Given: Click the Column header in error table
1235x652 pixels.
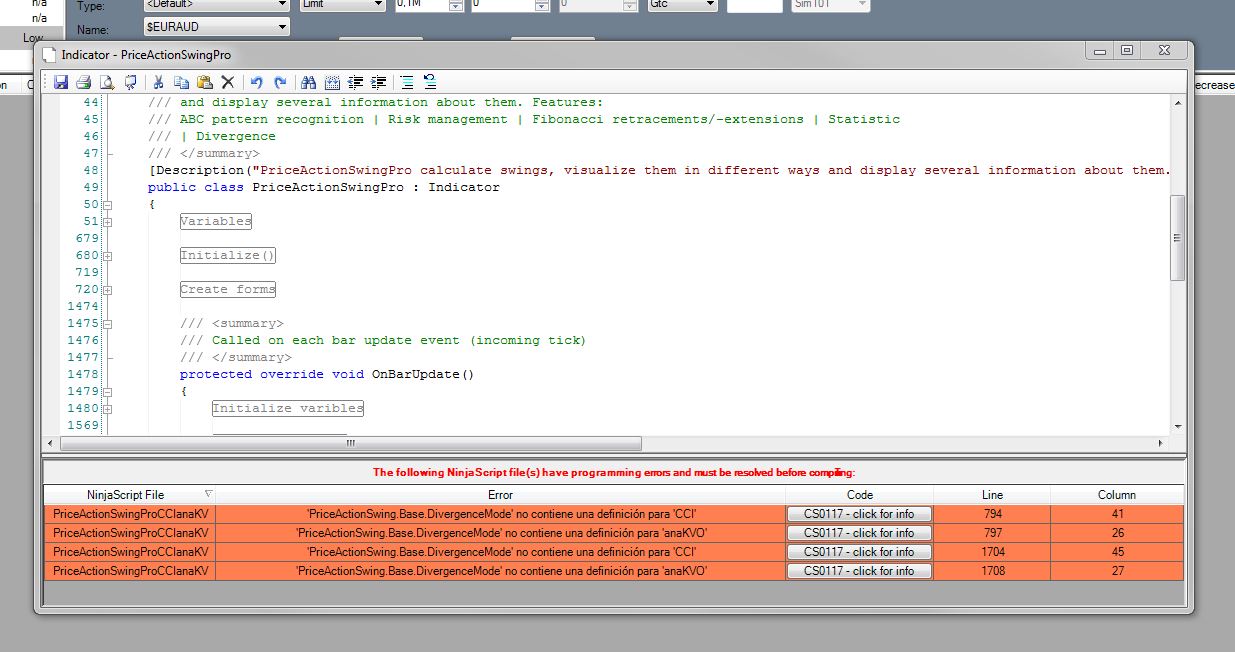Looking at the screenshot, I should (x=1117, y=495).
